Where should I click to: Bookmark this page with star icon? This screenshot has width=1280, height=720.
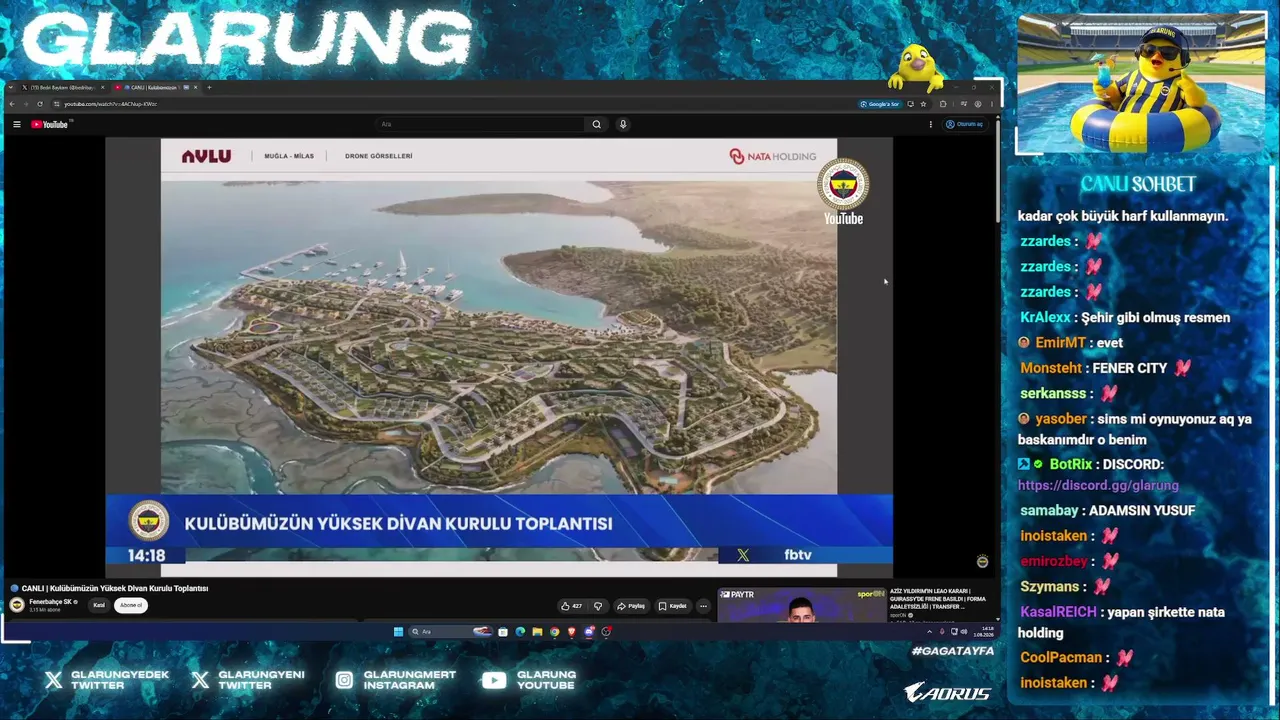[923, 104]
